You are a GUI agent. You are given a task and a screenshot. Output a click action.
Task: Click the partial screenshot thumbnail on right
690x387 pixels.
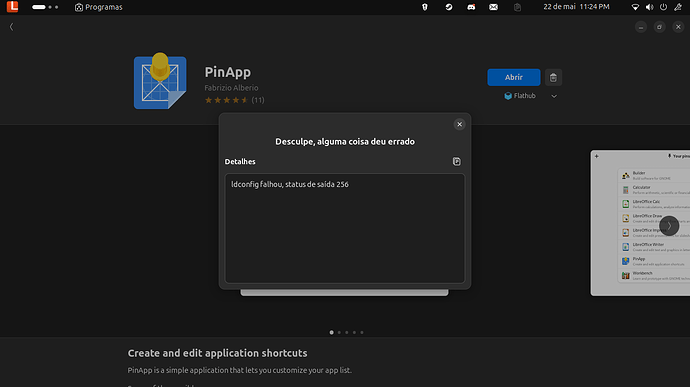click(640, 223)
